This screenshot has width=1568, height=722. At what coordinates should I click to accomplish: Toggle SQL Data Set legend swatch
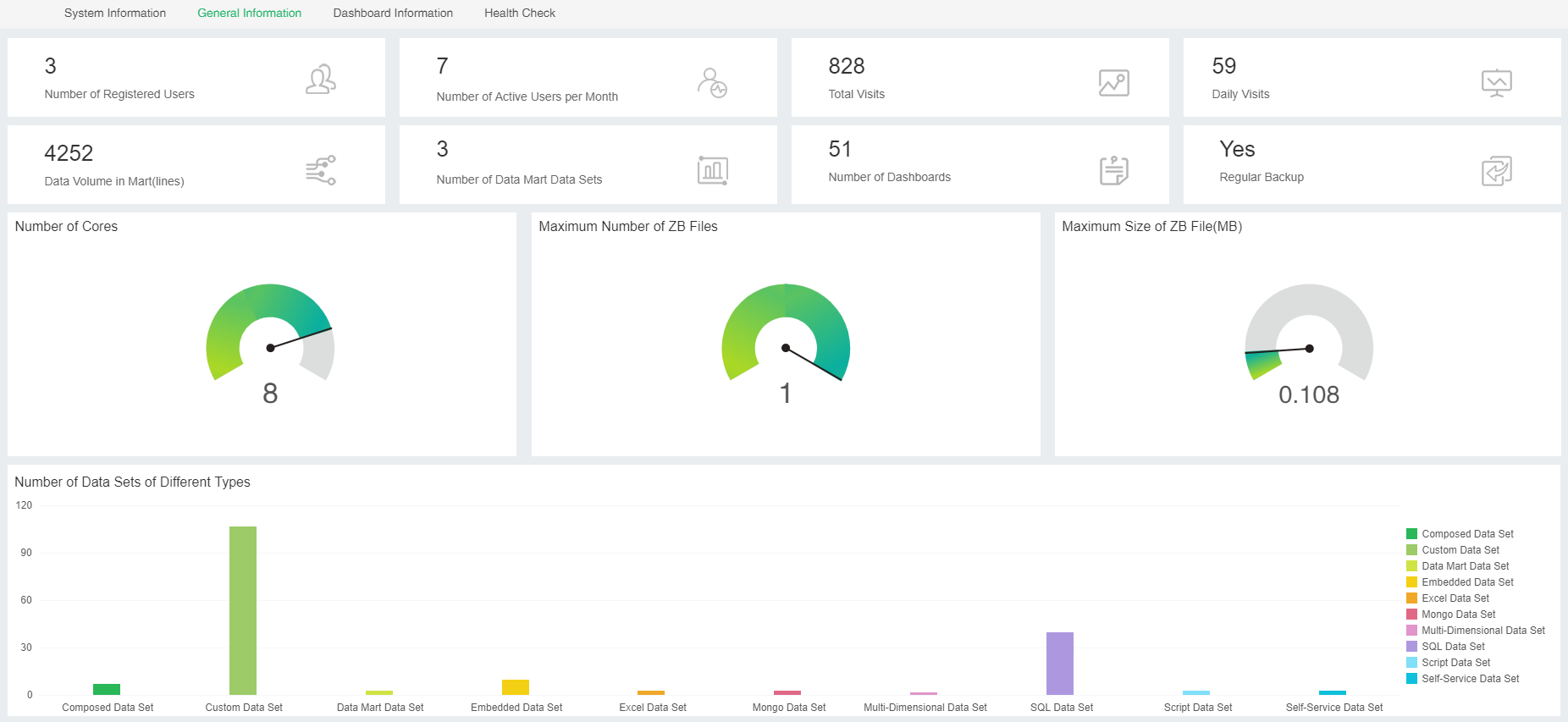pos(1411,647)
